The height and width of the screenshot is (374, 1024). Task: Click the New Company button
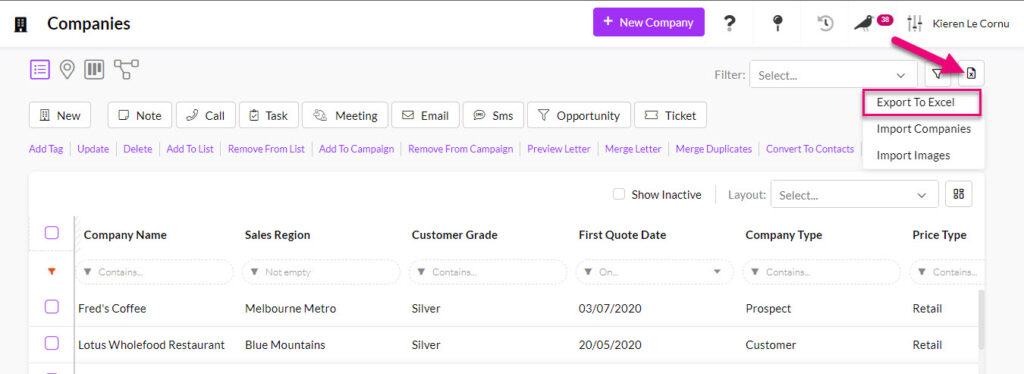tap(648, 22)
